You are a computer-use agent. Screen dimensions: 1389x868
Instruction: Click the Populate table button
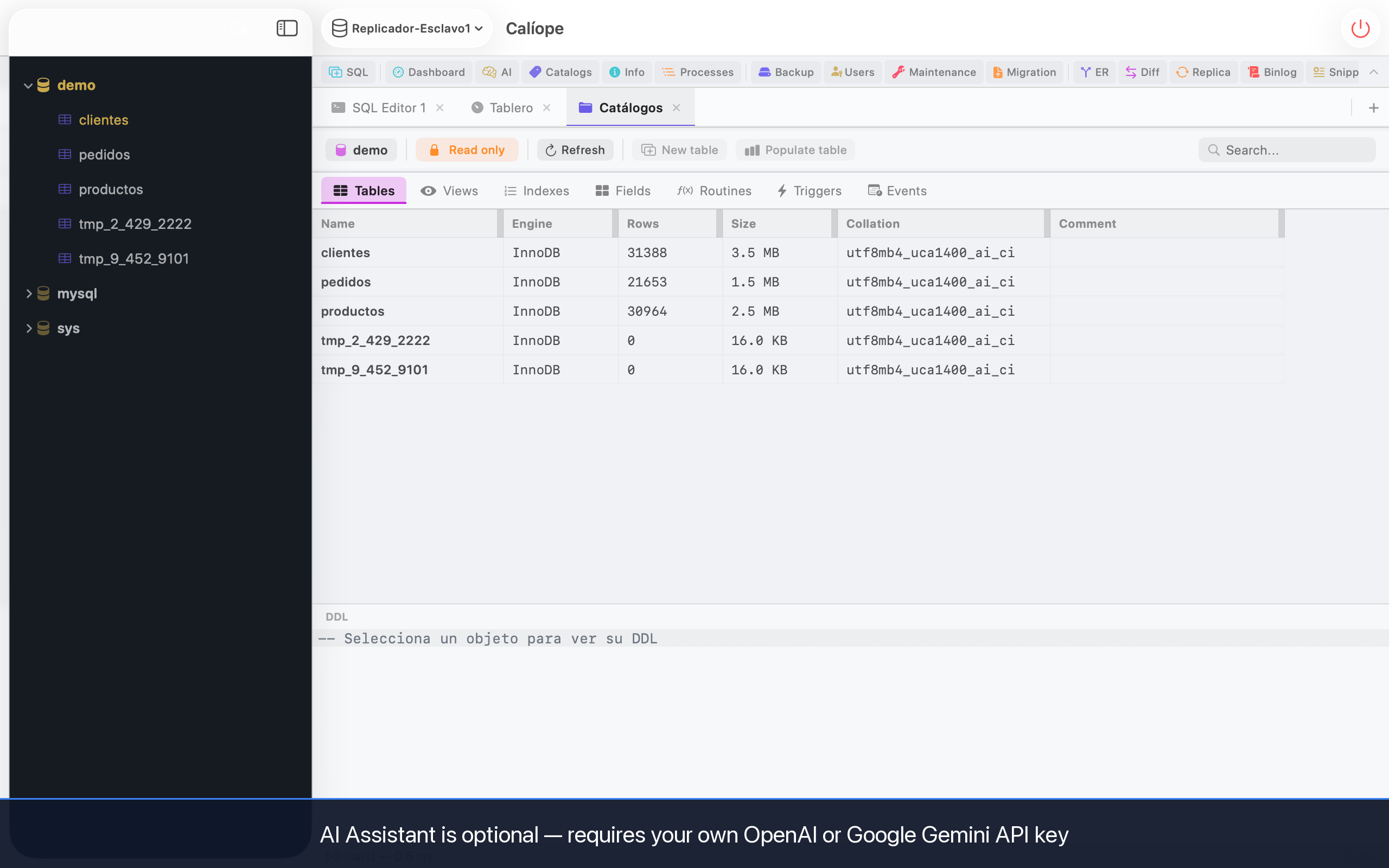point(795,150)
